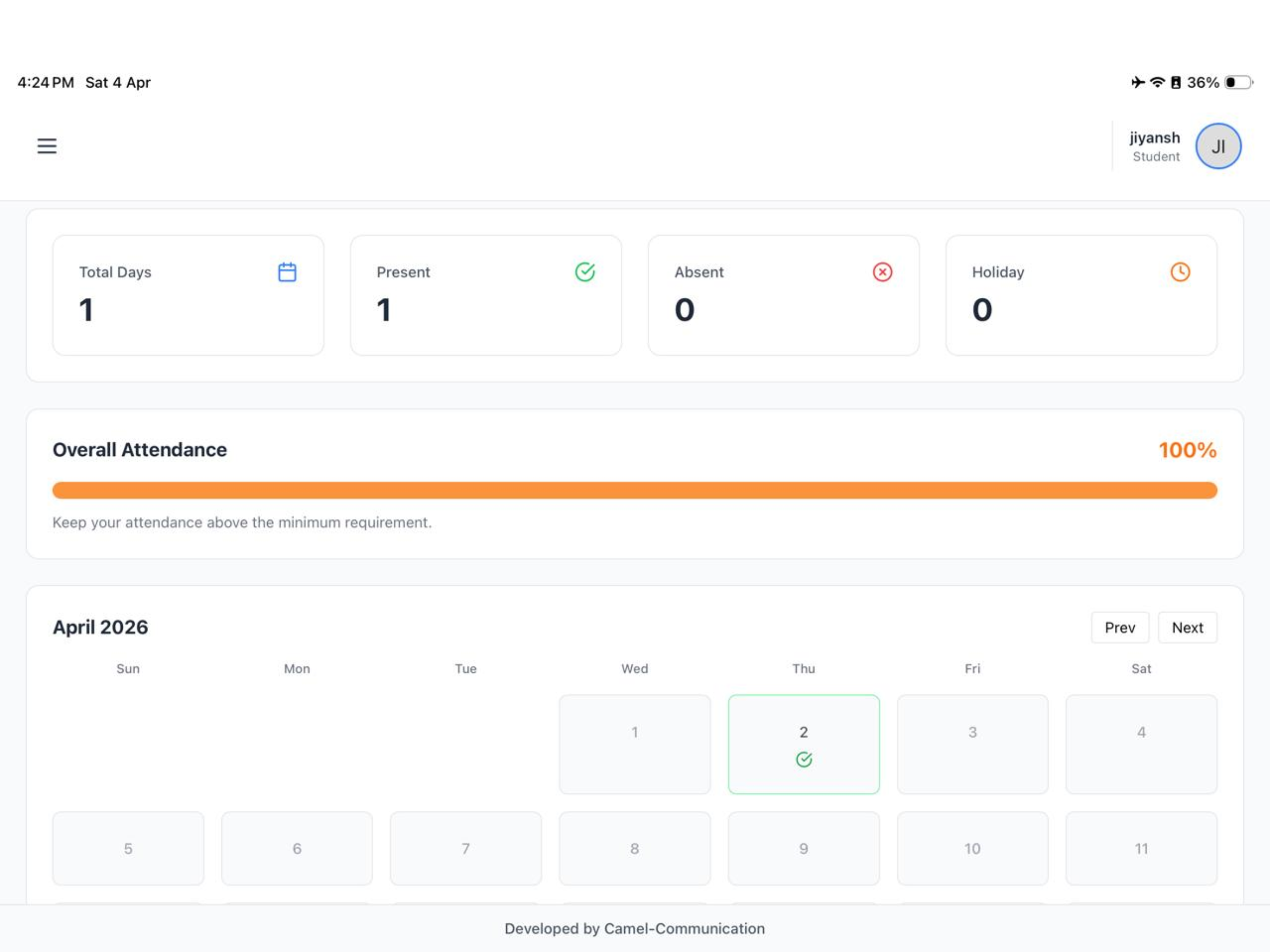Select April 10 in the calendar

tap(973, 848)
